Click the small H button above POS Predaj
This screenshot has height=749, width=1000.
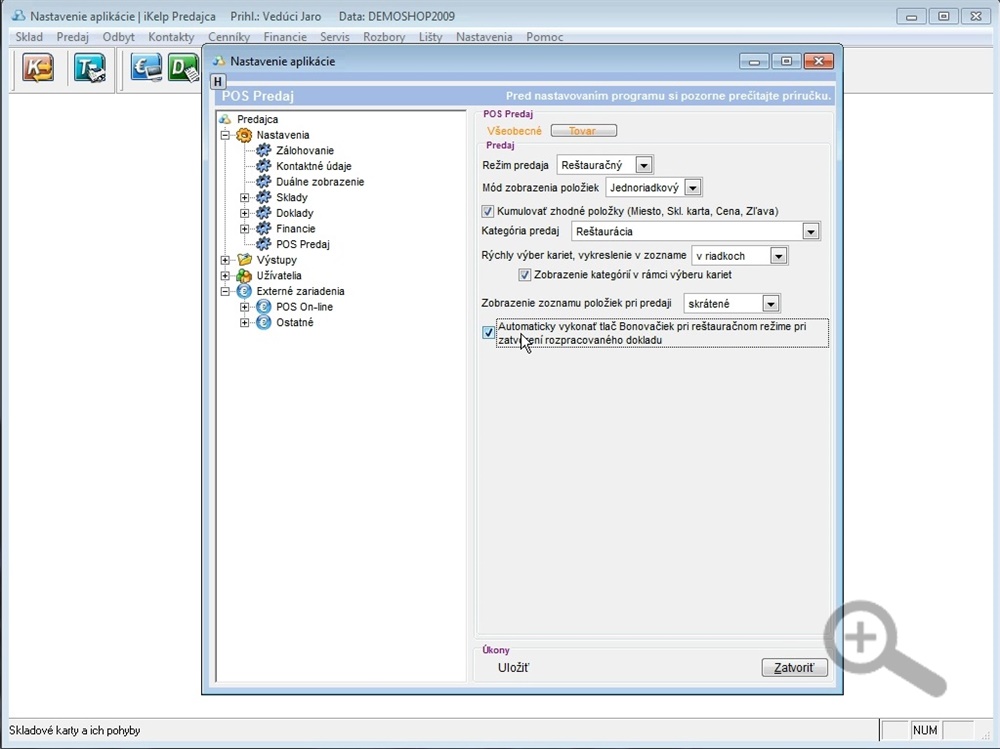click(218, 81)
